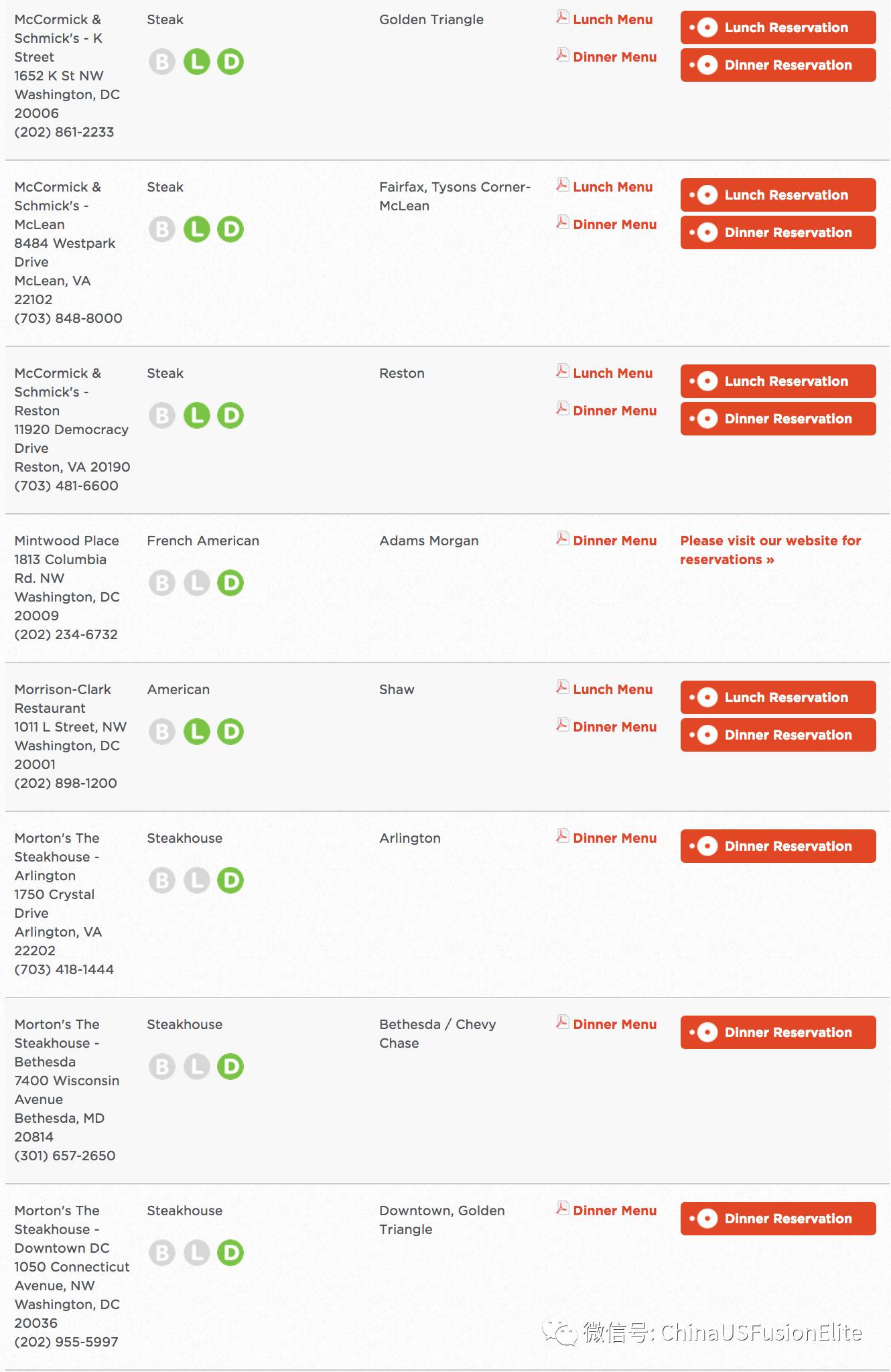Open Mintwood Place Dinner Menu
This screenshot has width=891, height=1372.
pyautogui.click(x=614, y=541)
